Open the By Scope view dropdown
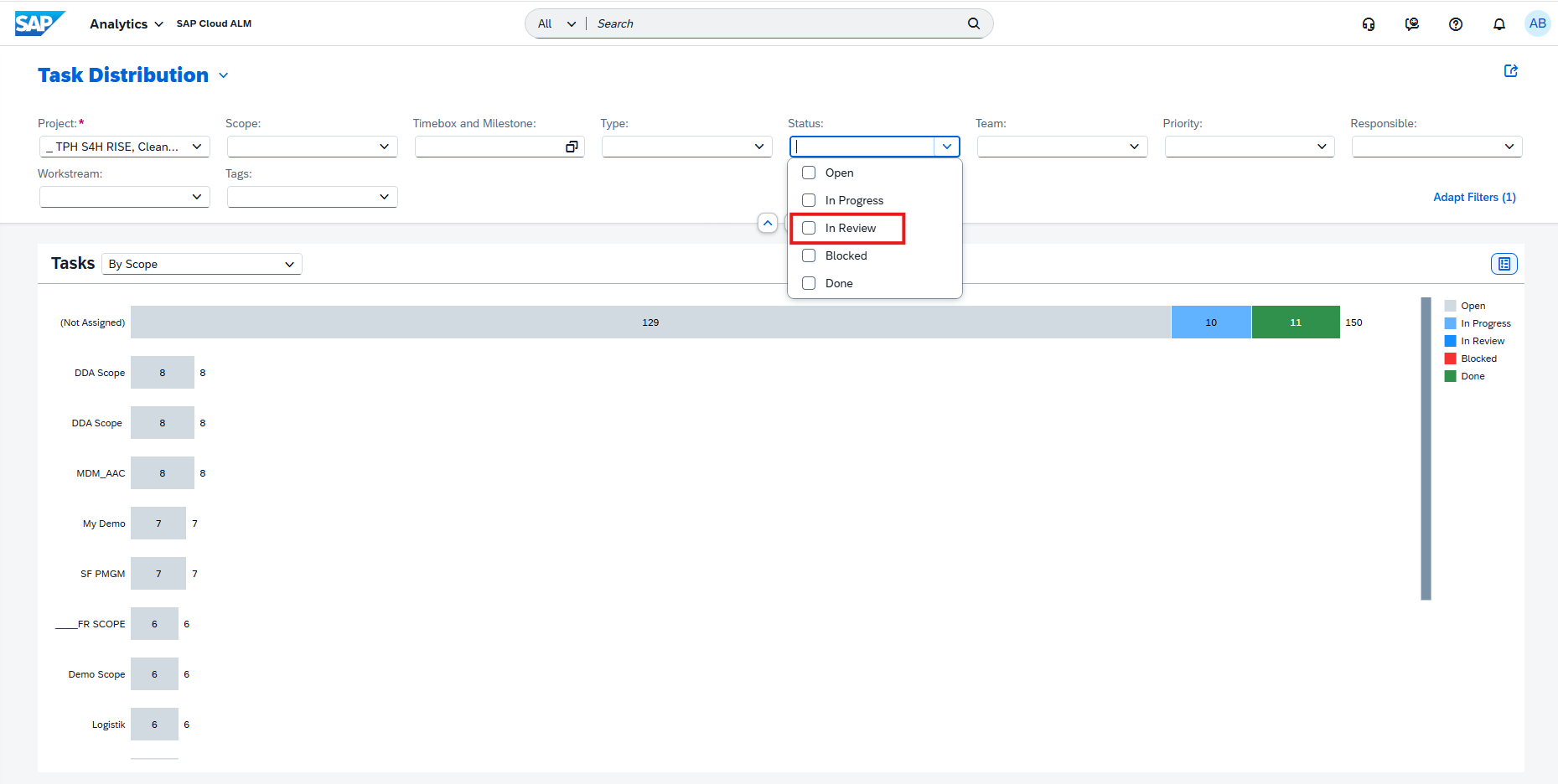Image resolution: width=1558 pixels, height=784 pixels. click(x=202, y=264)
